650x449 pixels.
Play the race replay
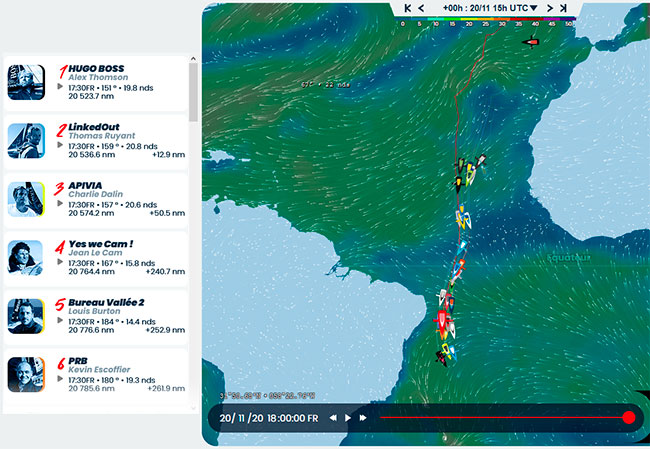[348, 418]
